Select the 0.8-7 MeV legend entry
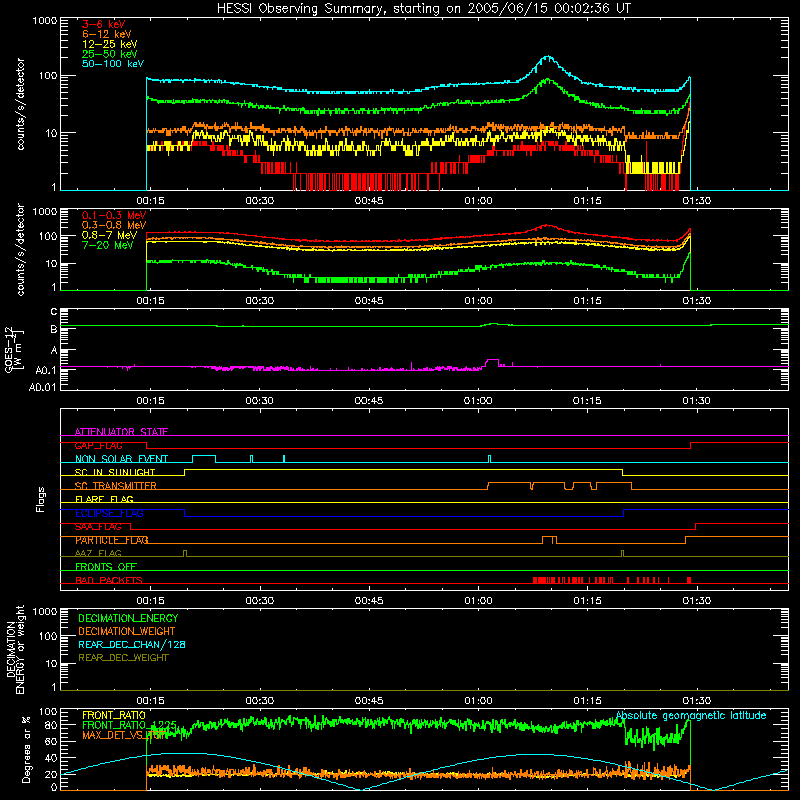Screen dimensions: 800x800 [109, 235]
